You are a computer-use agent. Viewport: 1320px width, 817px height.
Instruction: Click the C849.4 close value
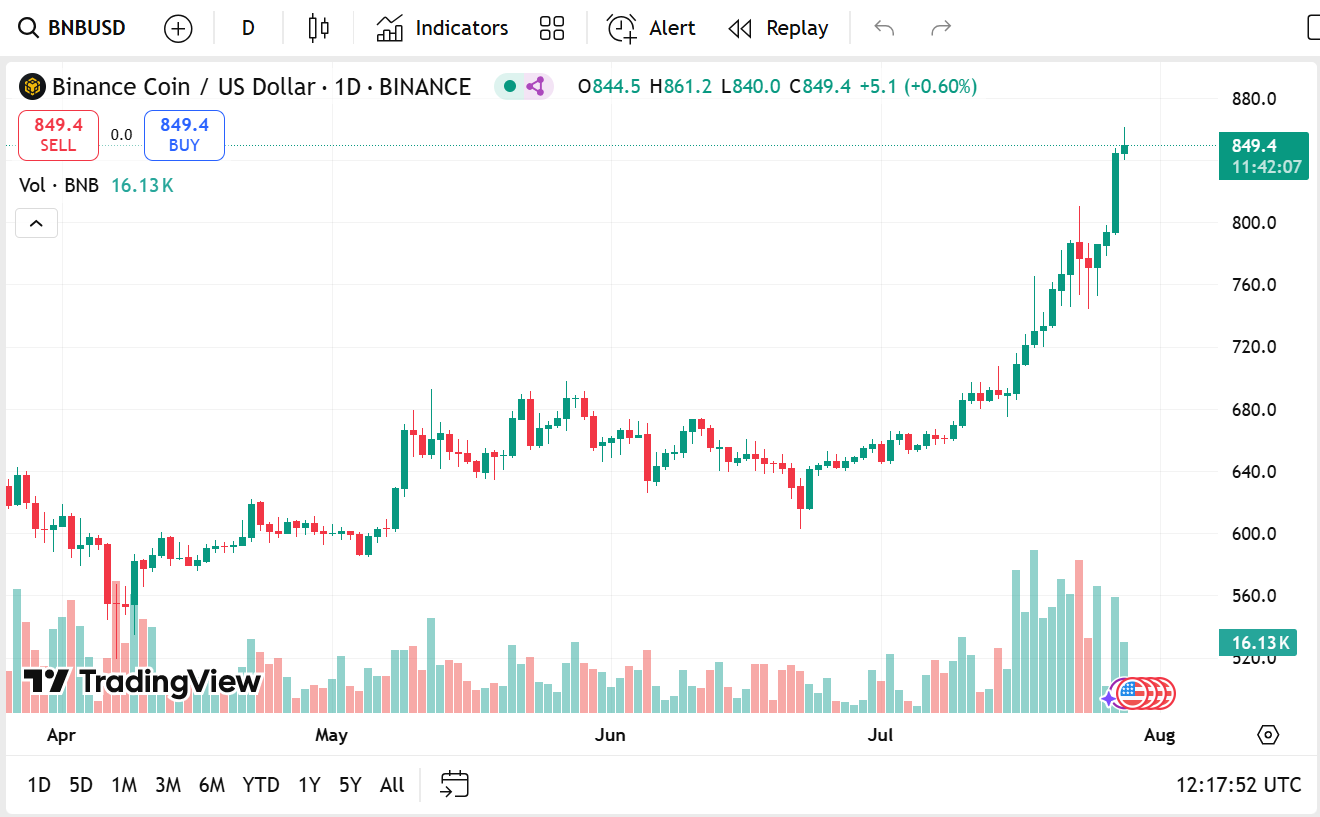point(820,87)
